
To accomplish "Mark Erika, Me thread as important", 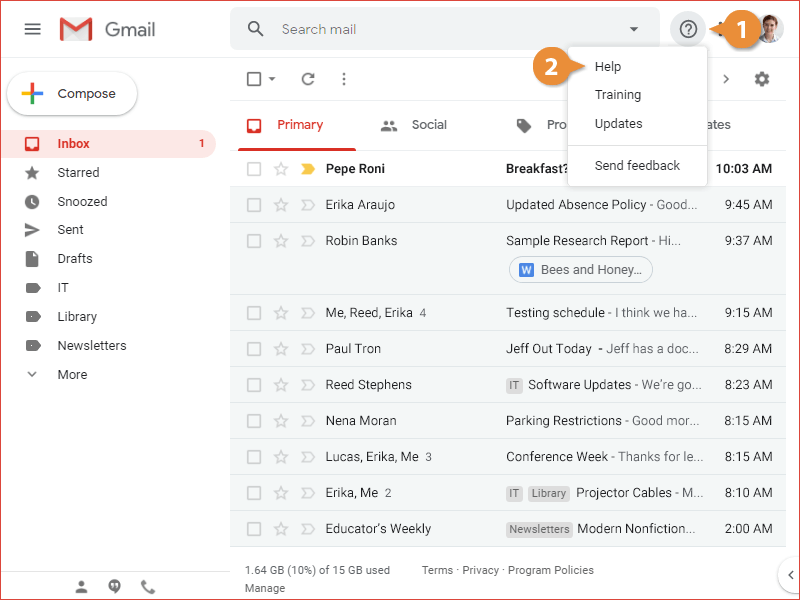I will tap(308, 493).
